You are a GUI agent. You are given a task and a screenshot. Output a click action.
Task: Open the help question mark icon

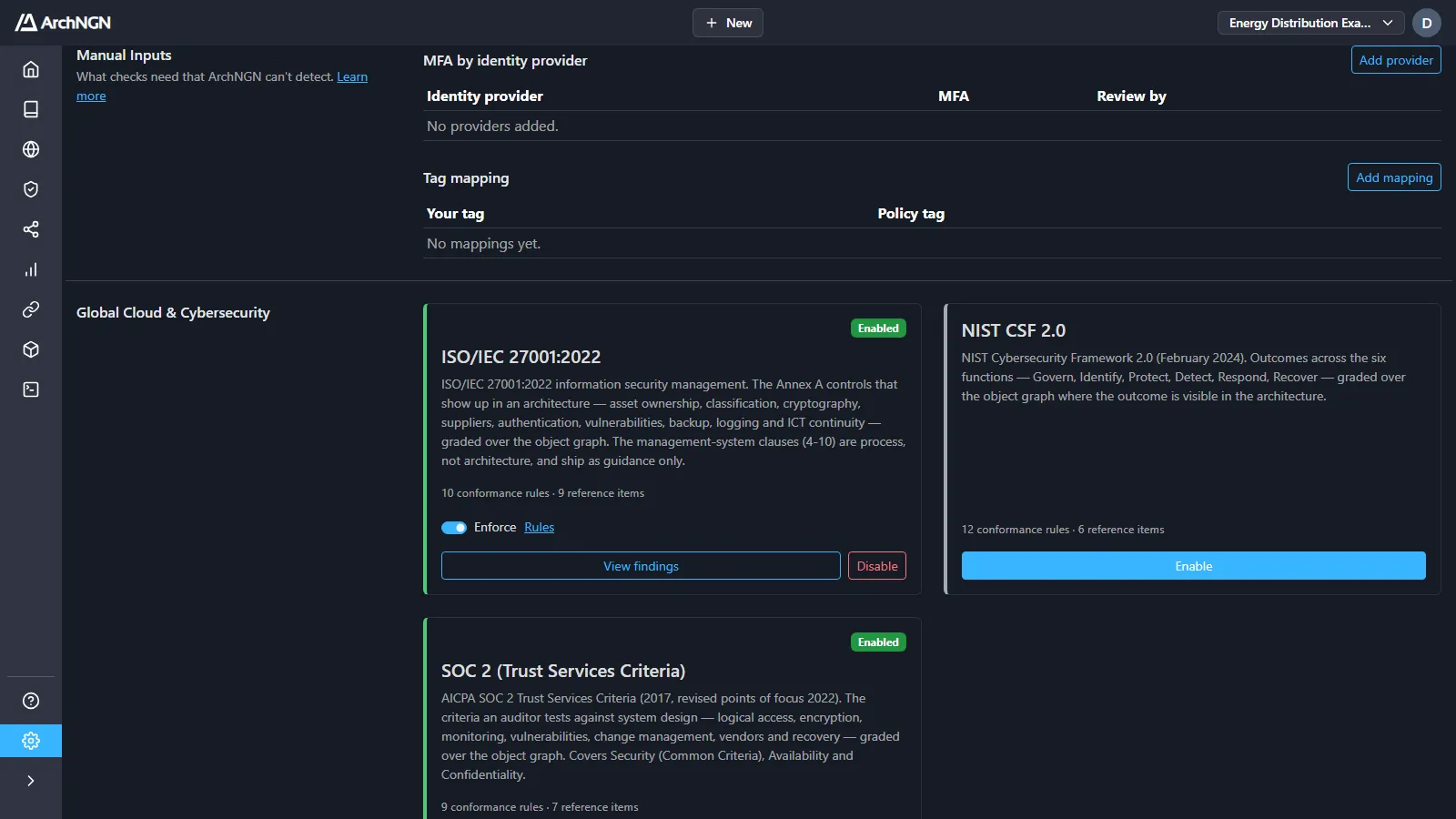31,701
